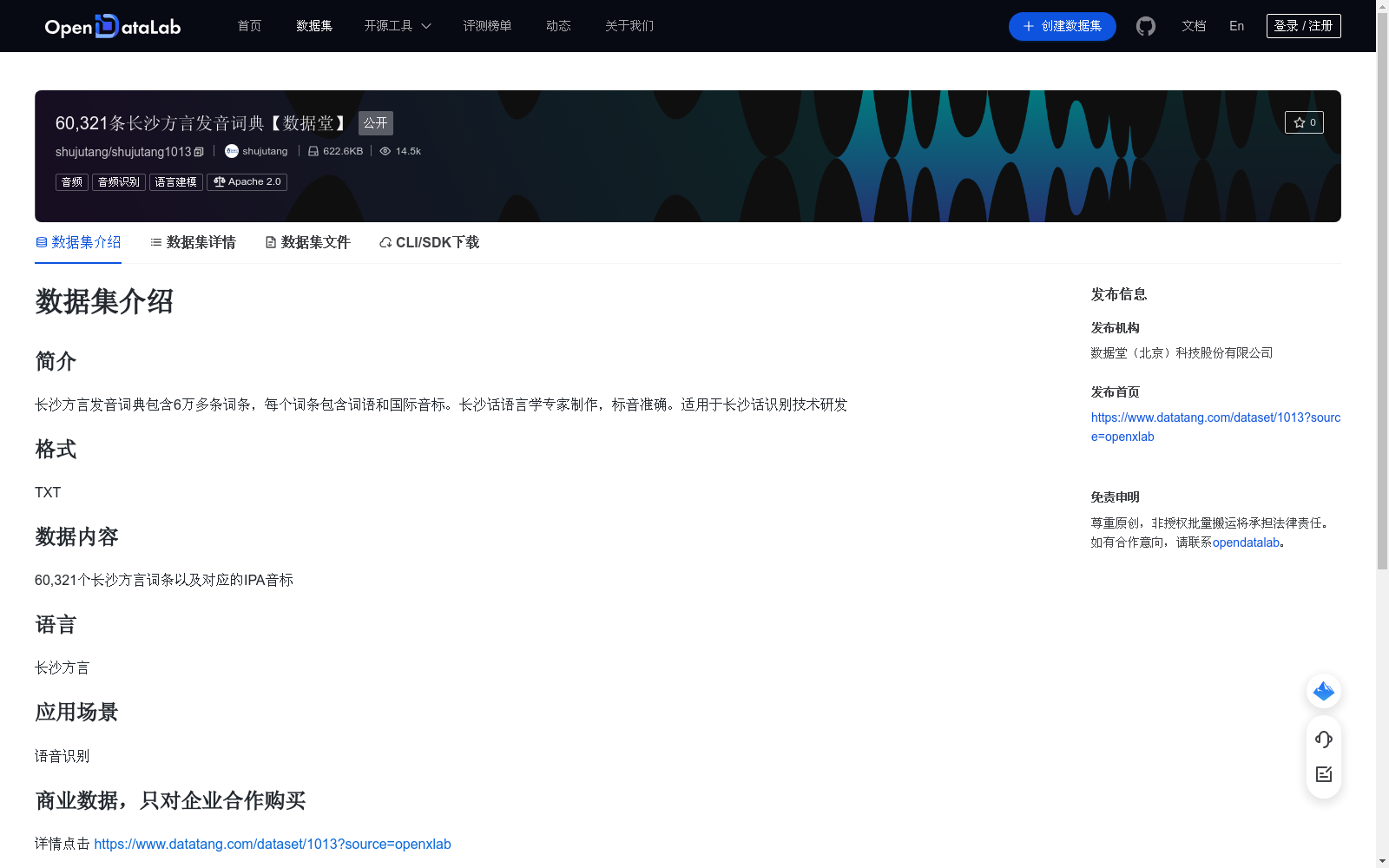The width and height of the screenshot is (1389, 868).
Task: Open datatang link under 发布首页
Action: tap(1215, 427)
